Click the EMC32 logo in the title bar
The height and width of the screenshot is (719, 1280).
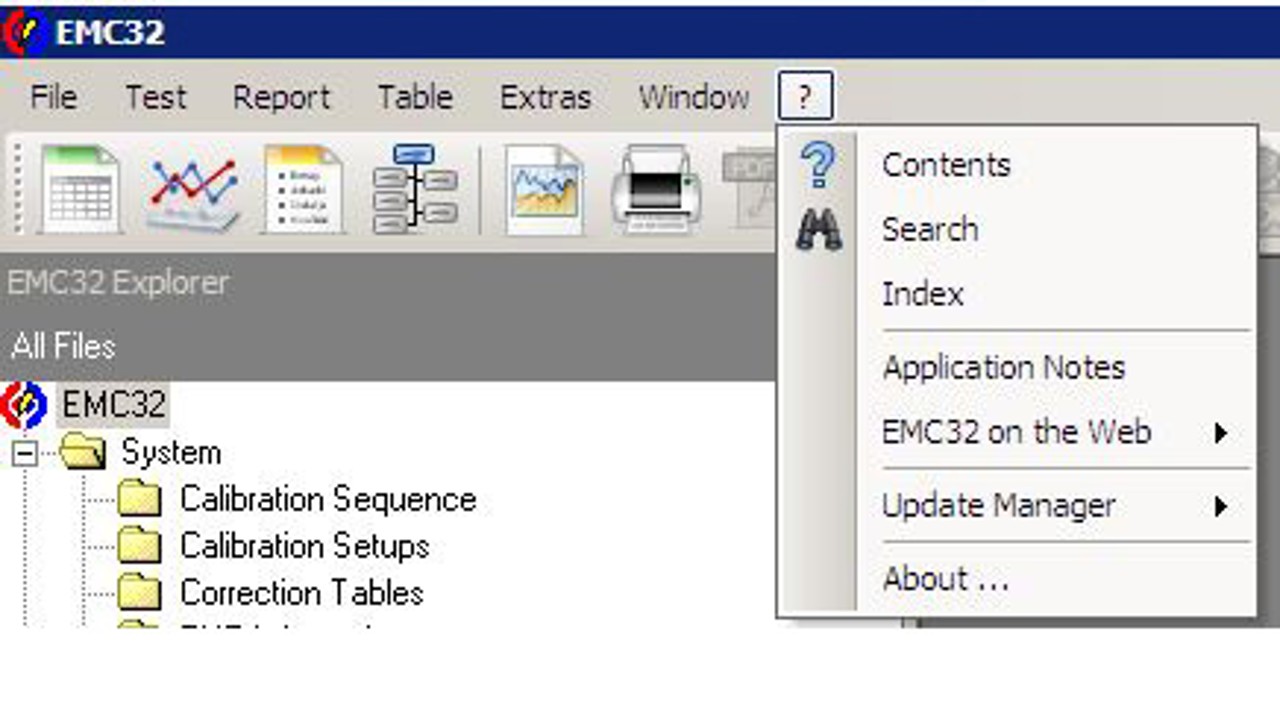tap(25, 32)
